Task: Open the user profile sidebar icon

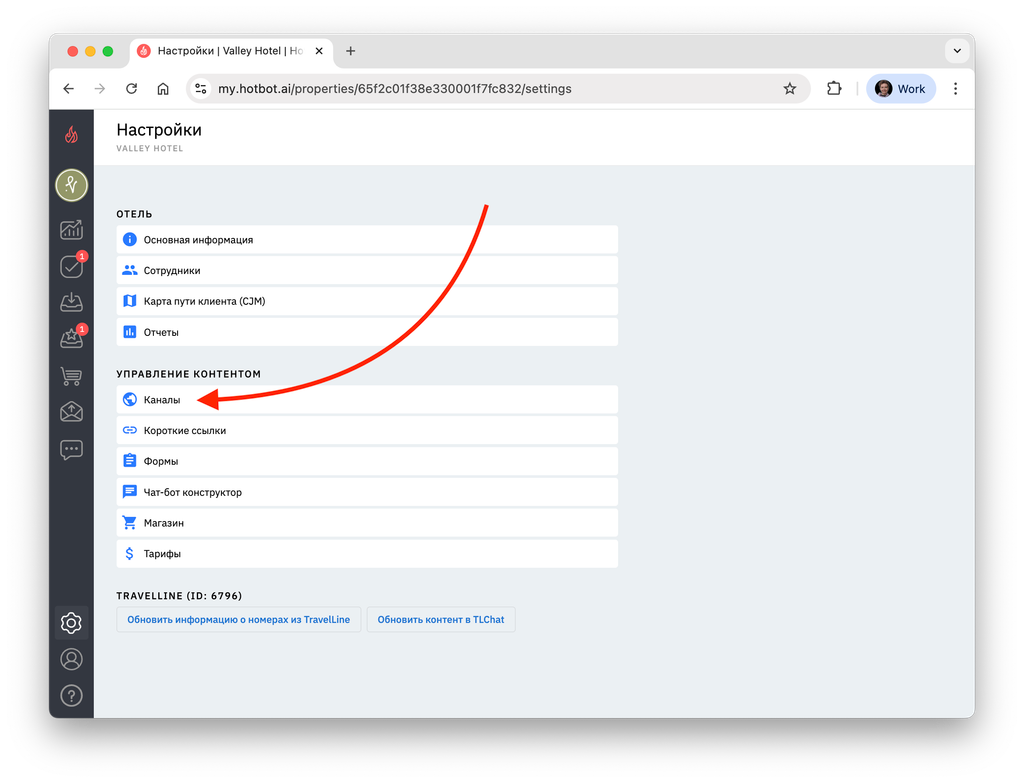Action: [x=71, y=660]
